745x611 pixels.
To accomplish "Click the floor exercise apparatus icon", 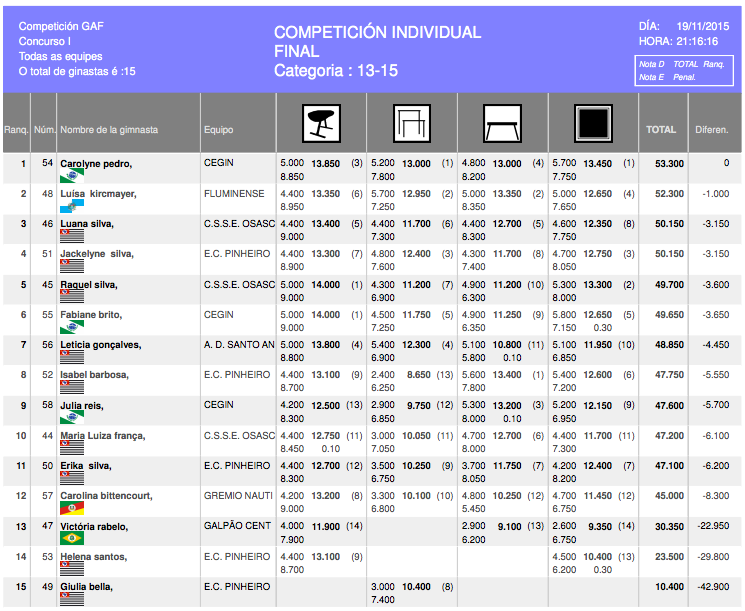I will click(x=593, y=124).
